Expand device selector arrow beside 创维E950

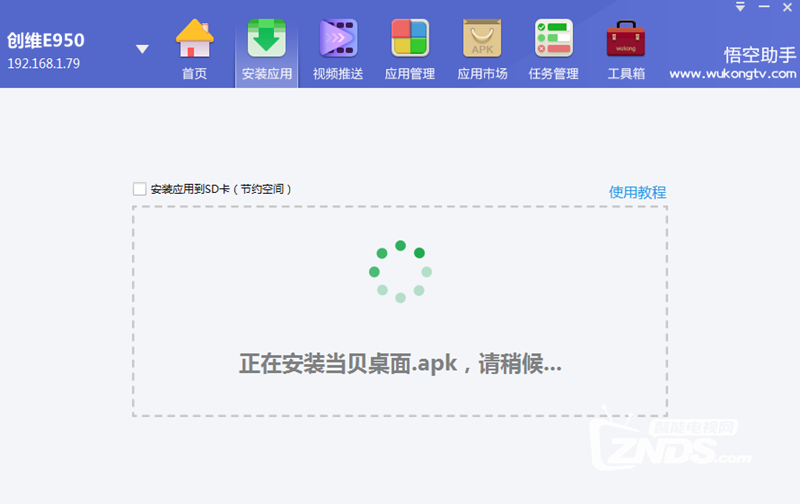[x=142, y=49]
